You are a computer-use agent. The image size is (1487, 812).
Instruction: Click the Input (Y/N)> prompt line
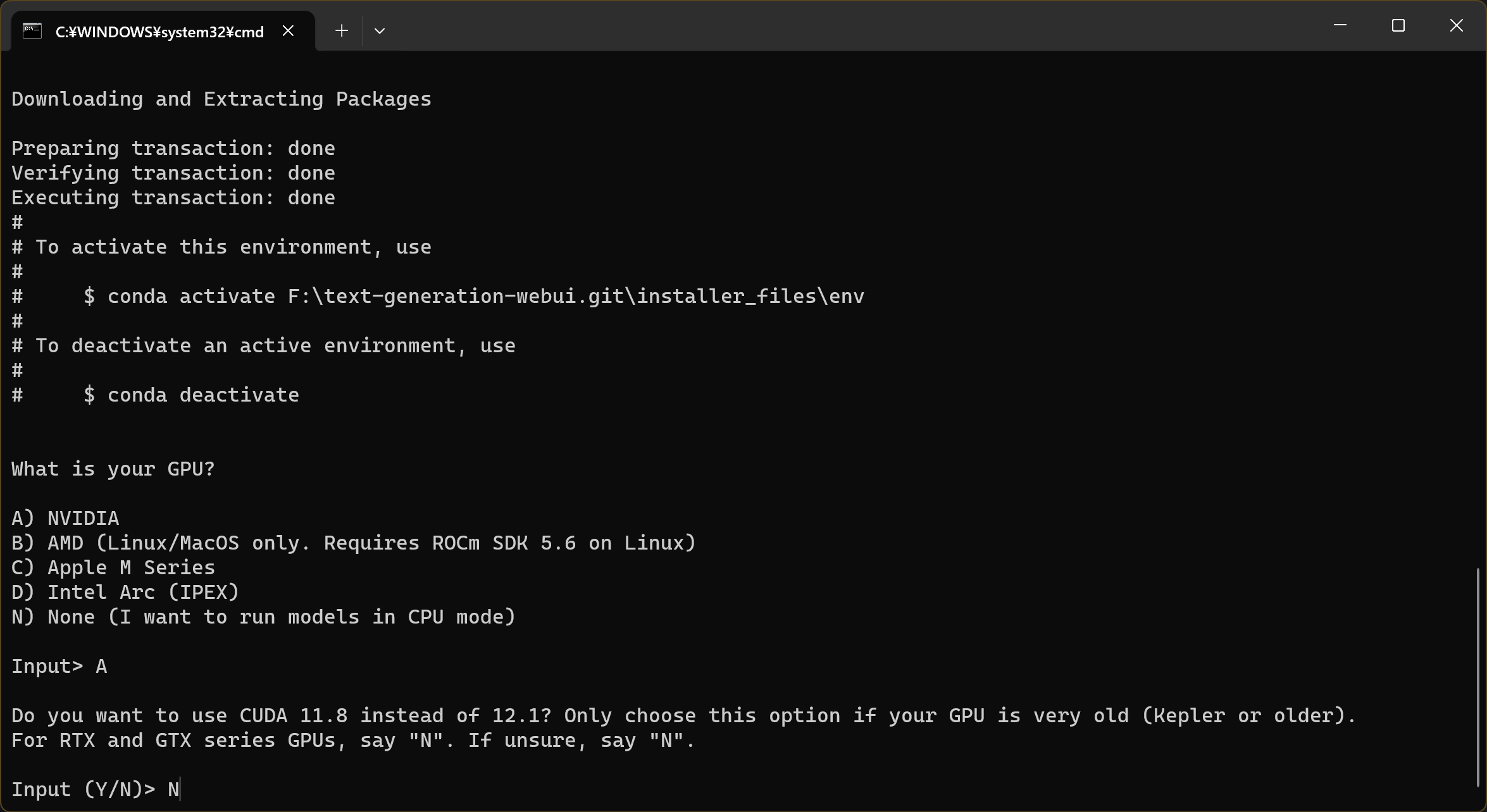click(x=96, y=790)
